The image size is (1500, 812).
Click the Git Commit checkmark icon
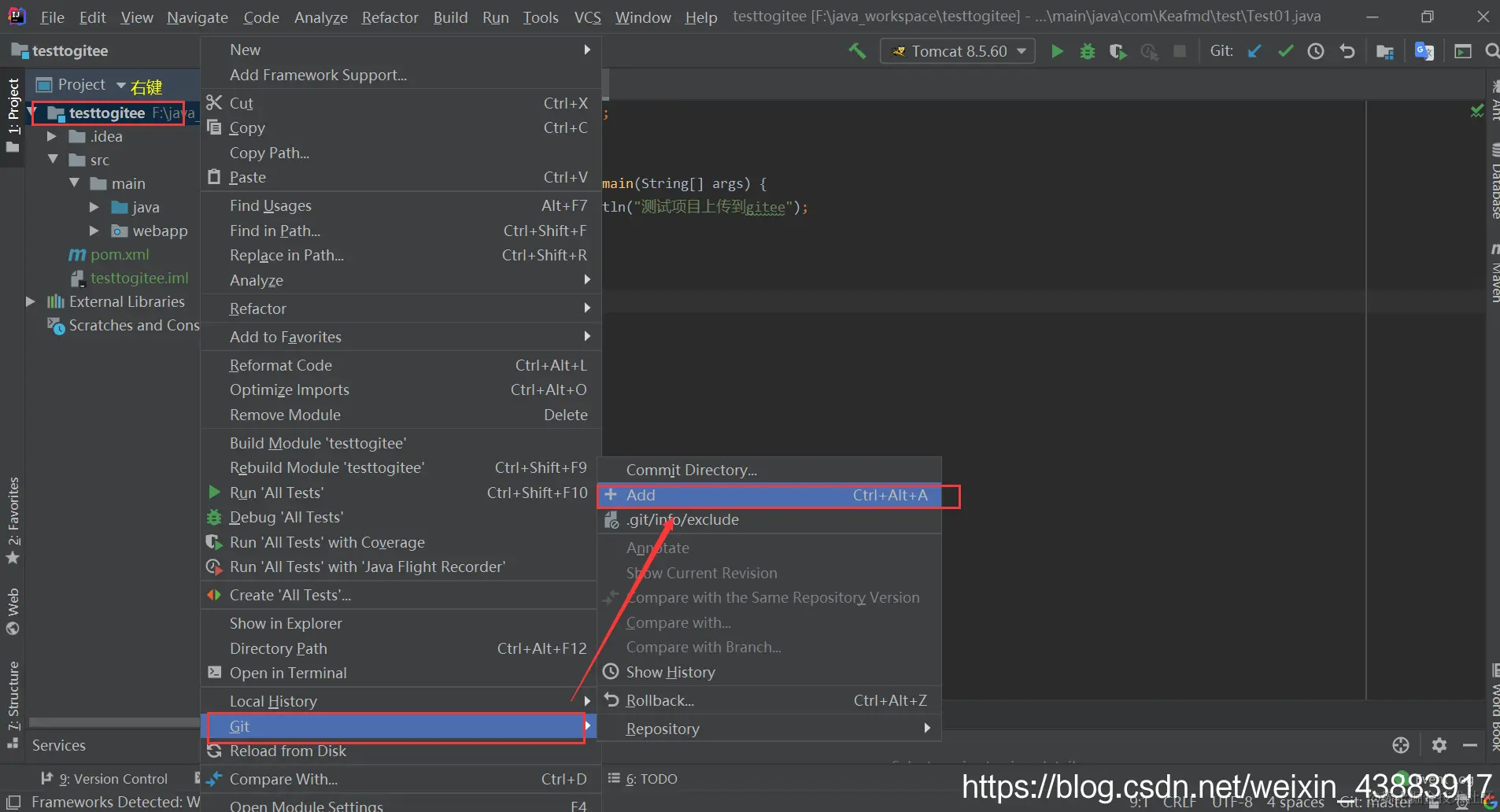tap(1285, 51)
